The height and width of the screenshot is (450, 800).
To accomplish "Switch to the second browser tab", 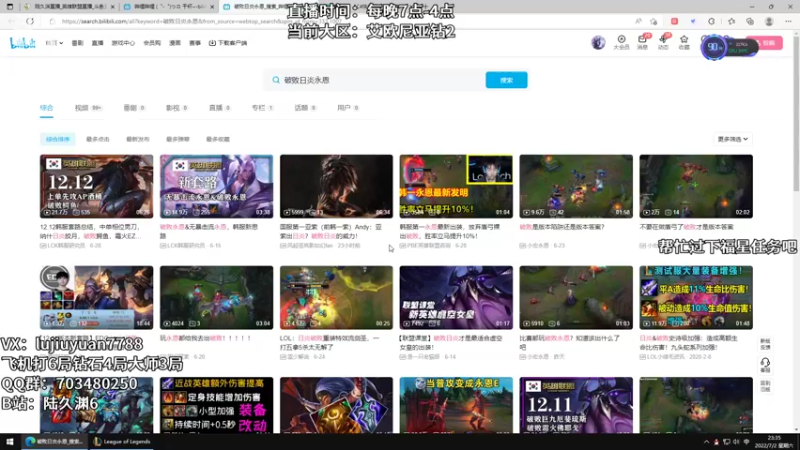I will 166,7.
